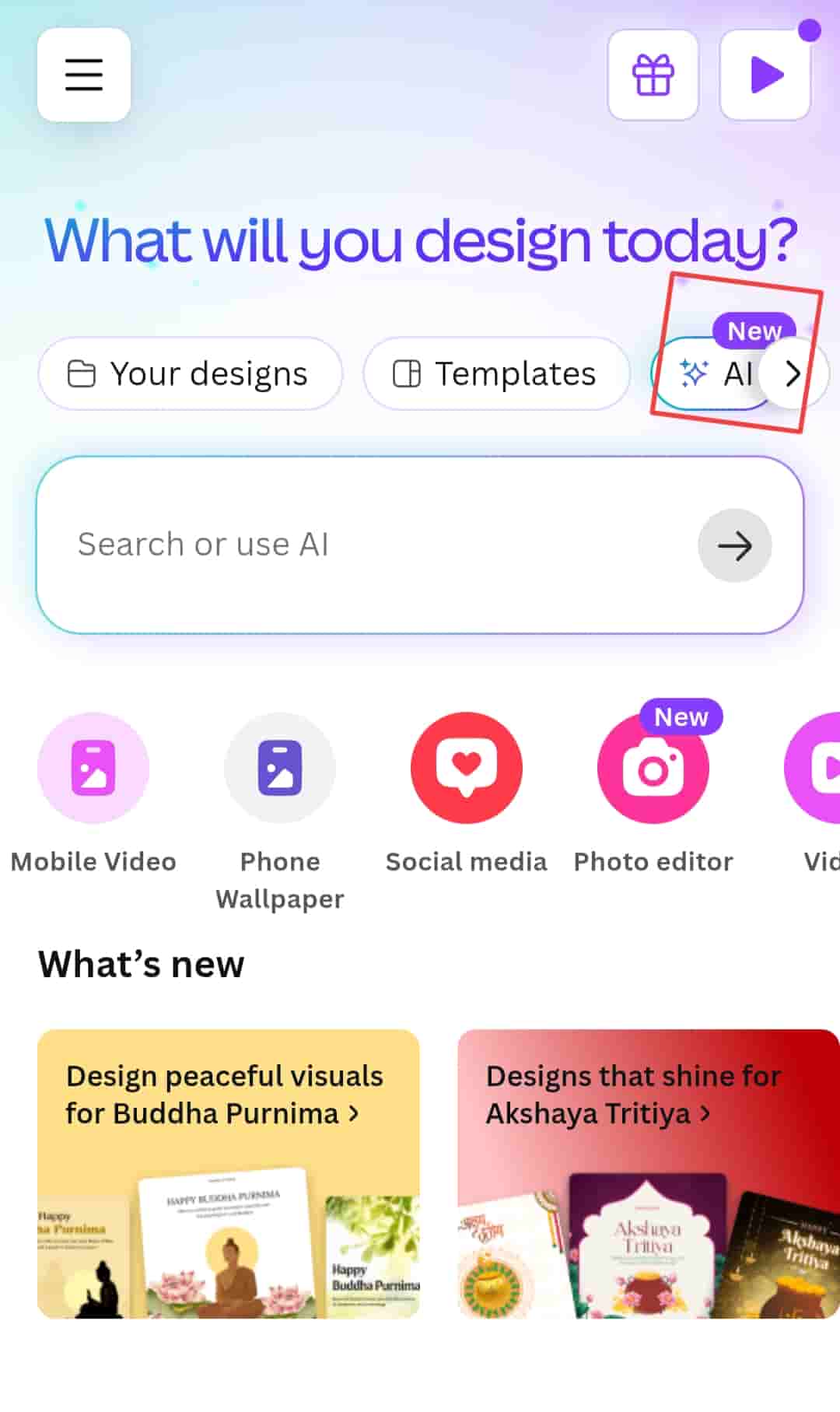Open the Social media heart icon
Viewport: 840px width, 1412px height.
coord(467,768)
